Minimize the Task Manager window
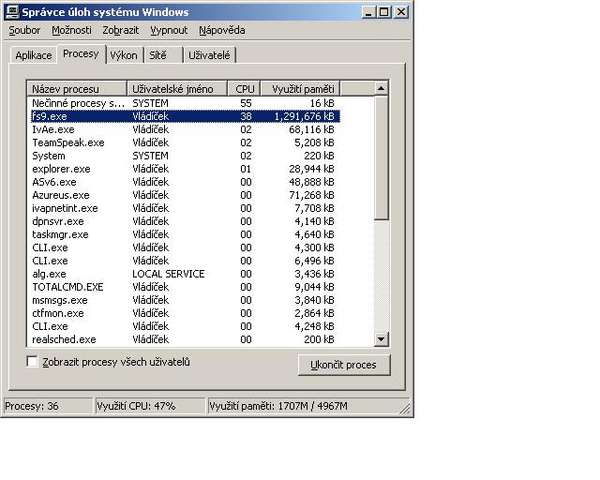This screenshot has width=600, height=480. (368, 12)
